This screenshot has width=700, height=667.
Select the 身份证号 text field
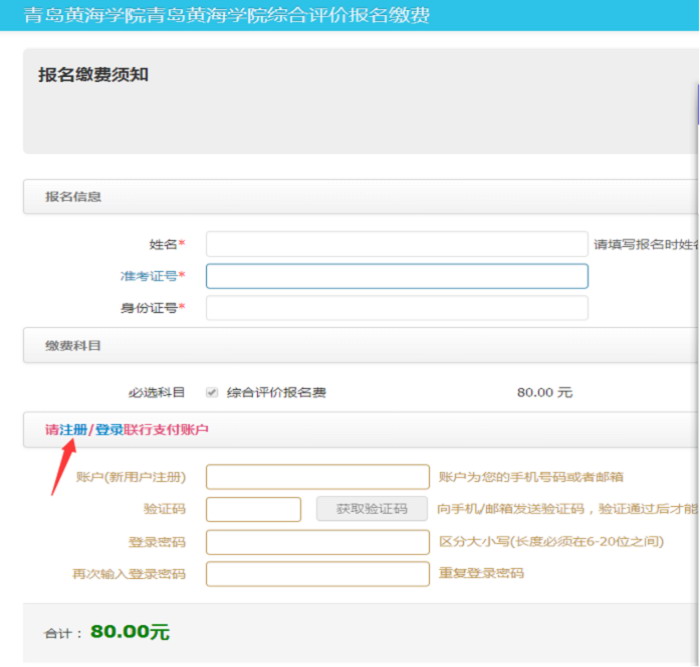tap(396, 308)
